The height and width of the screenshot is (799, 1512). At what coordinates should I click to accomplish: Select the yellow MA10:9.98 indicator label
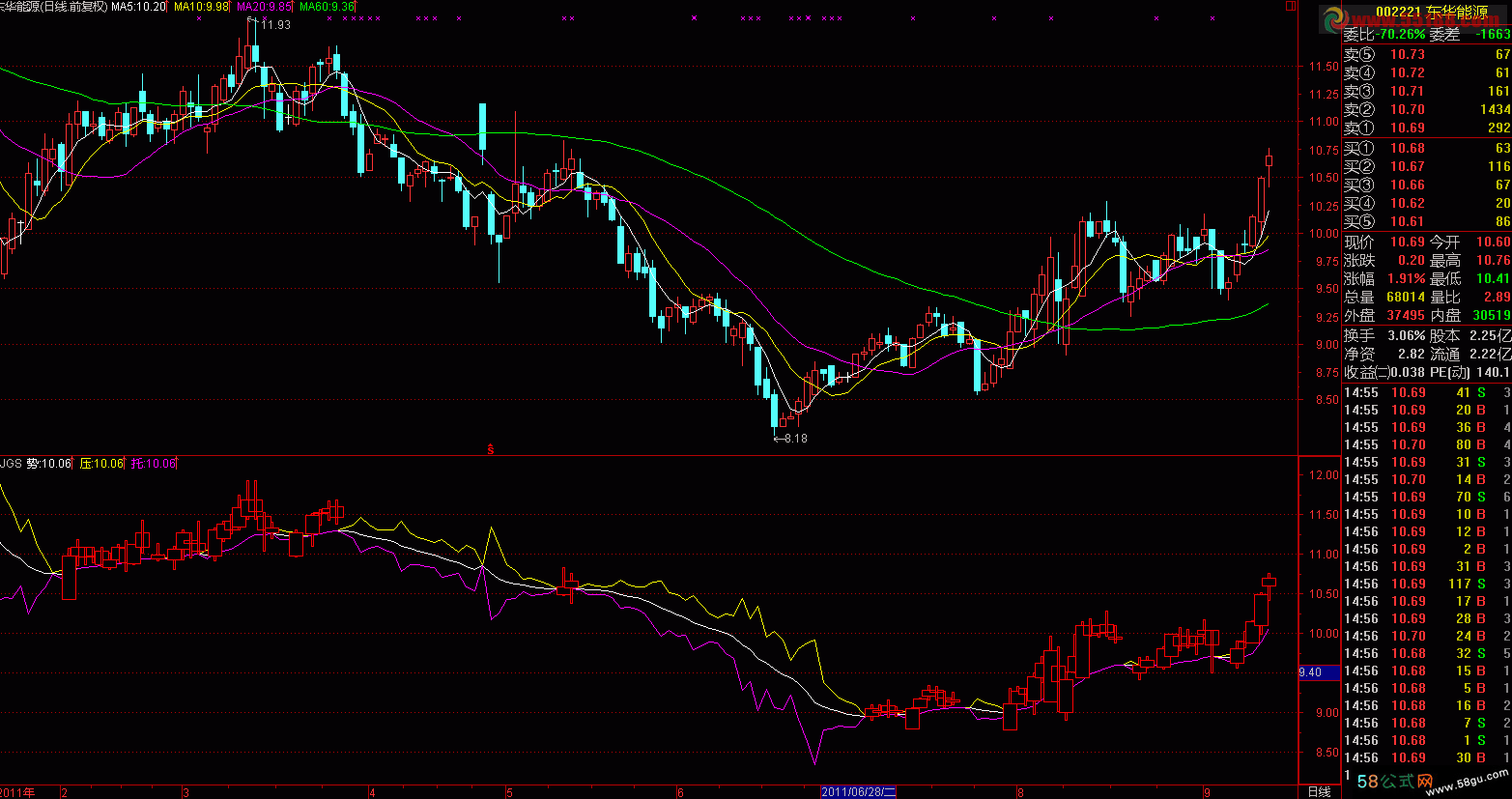tap(201, 6)
